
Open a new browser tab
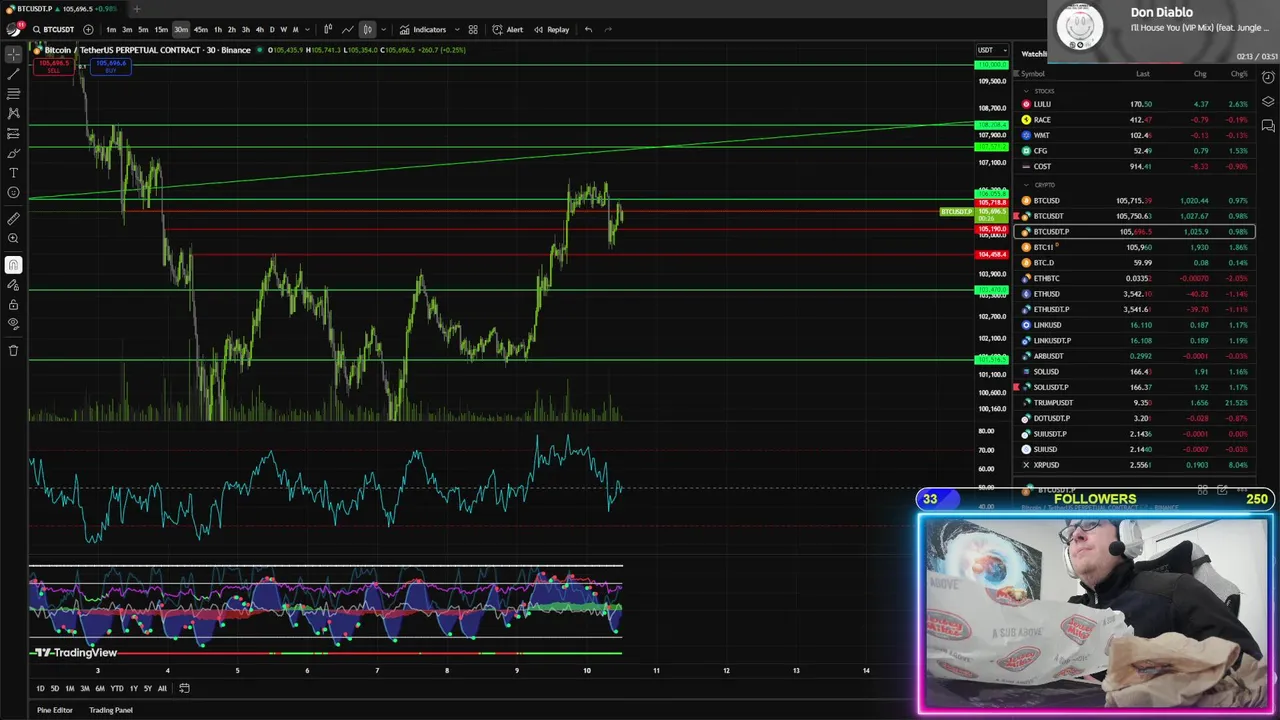click(x=136, y=9)
